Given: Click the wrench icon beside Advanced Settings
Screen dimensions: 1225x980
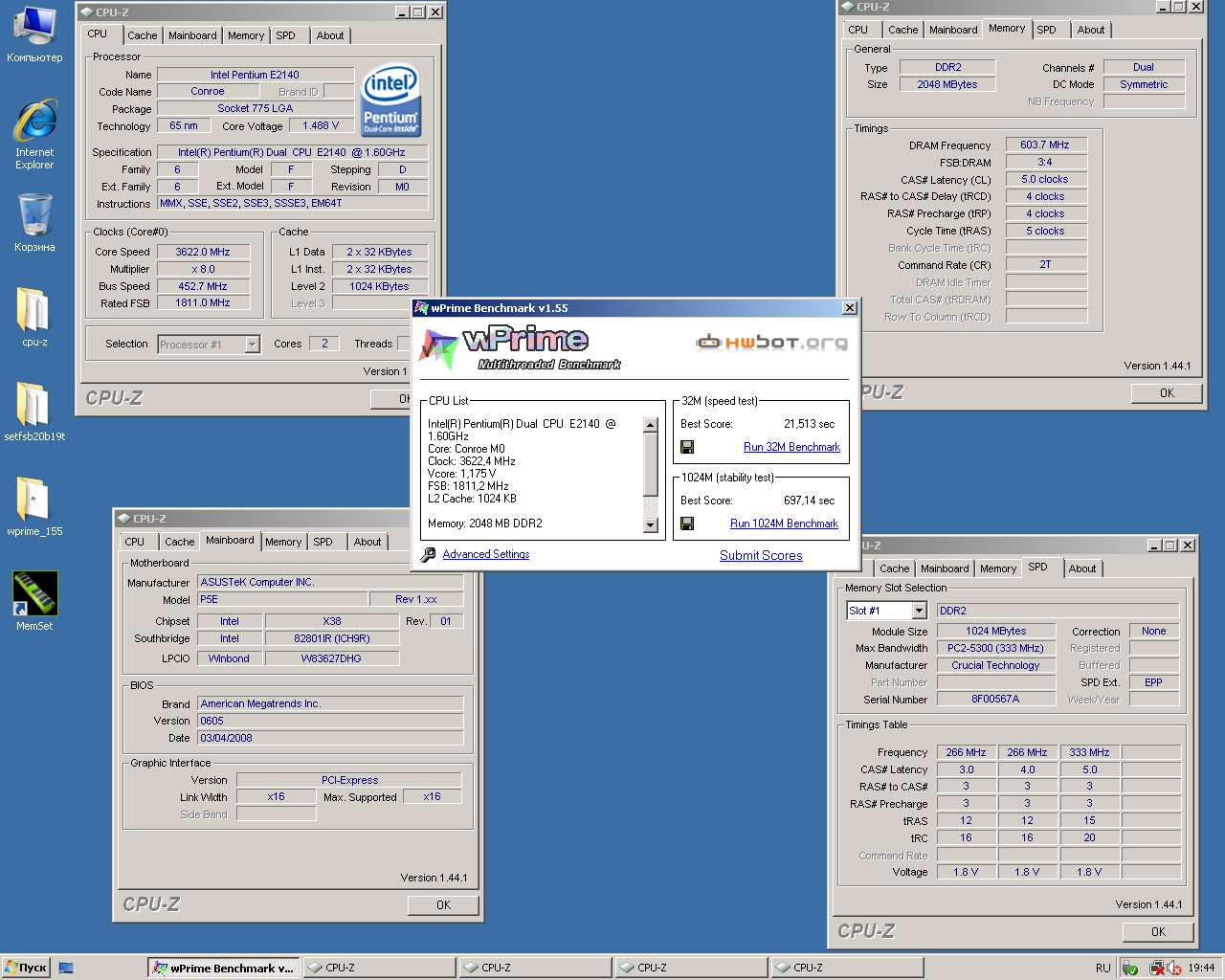Looking at the screenshot, I should [x=428, y=555].
